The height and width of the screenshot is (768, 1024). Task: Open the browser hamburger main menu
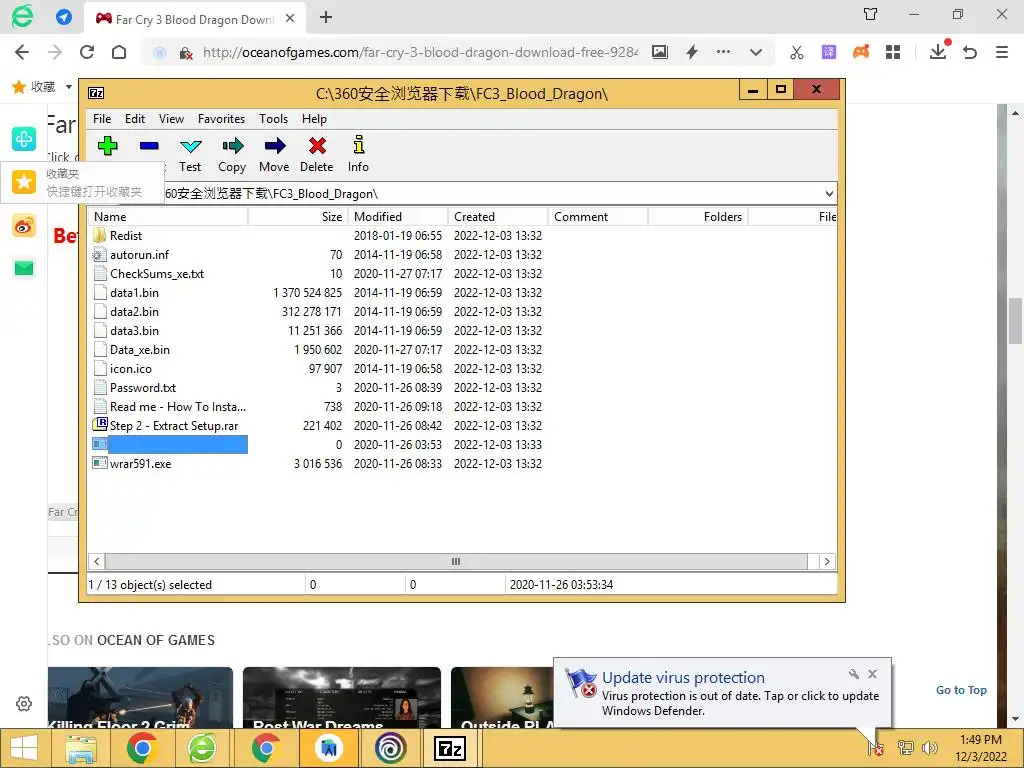coord(1002,52)
